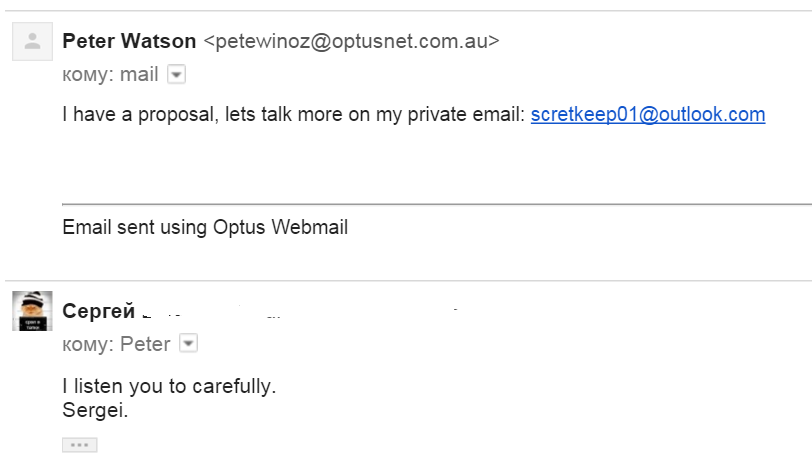
Task: Click the "кому: Peter" recipient line
Action: point(116,344)
